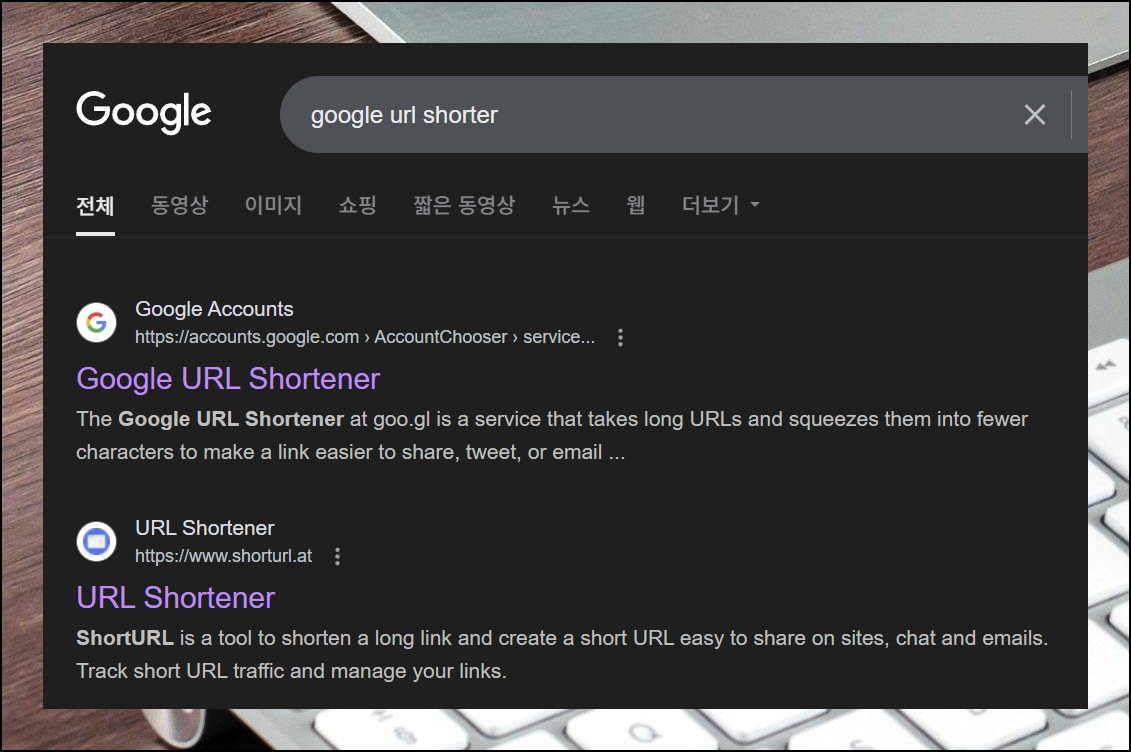The image size is (1131, 752).
Task: Open the Google URL Shortener result link
Action: (228, 379)
